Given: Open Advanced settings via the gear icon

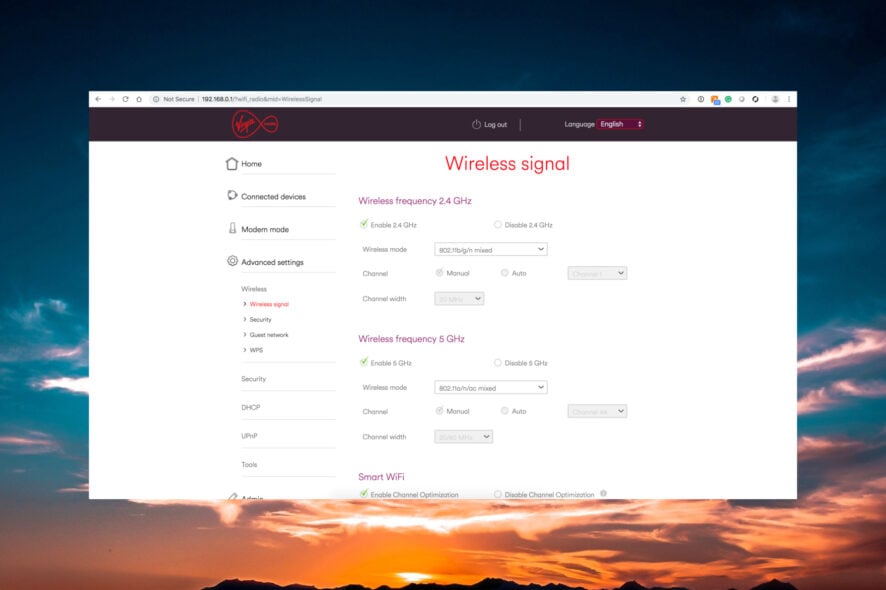Looking at the screenshot, I should pos(231,261).
